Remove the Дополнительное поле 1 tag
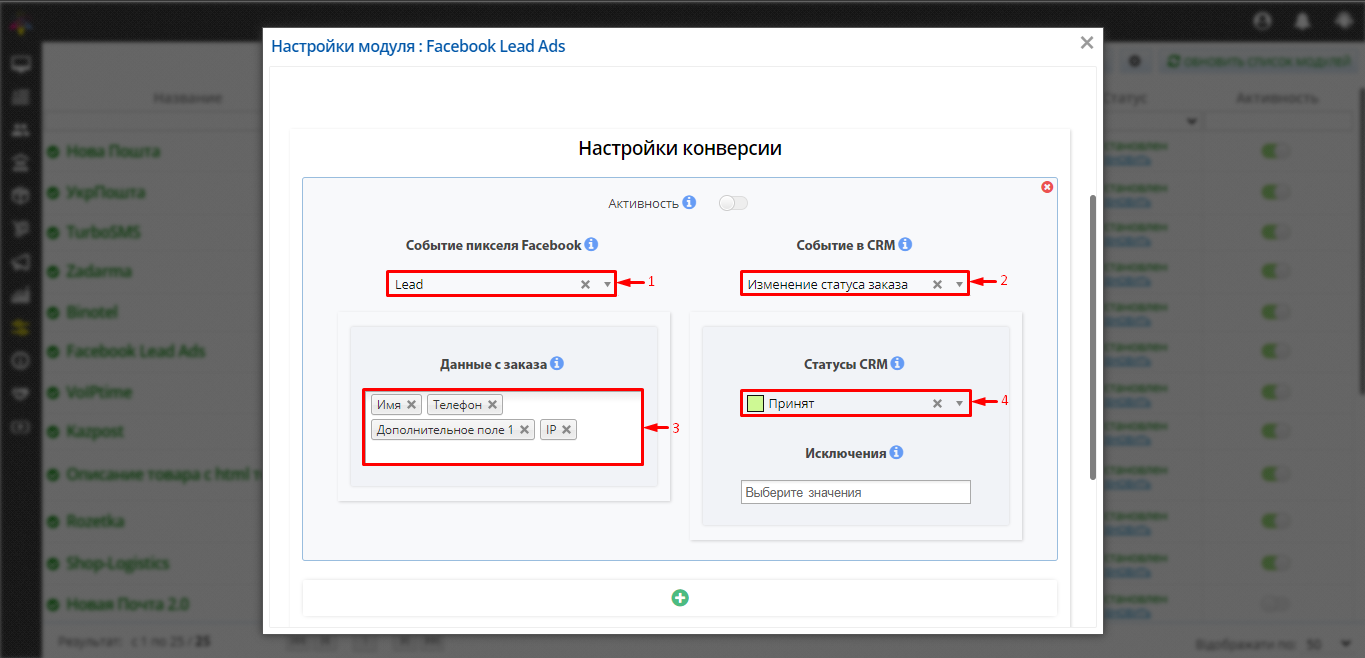 coord(524,430)
